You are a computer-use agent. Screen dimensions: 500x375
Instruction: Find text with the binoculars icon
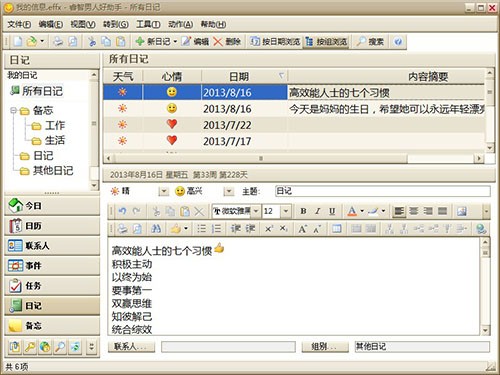click(156, 229)
